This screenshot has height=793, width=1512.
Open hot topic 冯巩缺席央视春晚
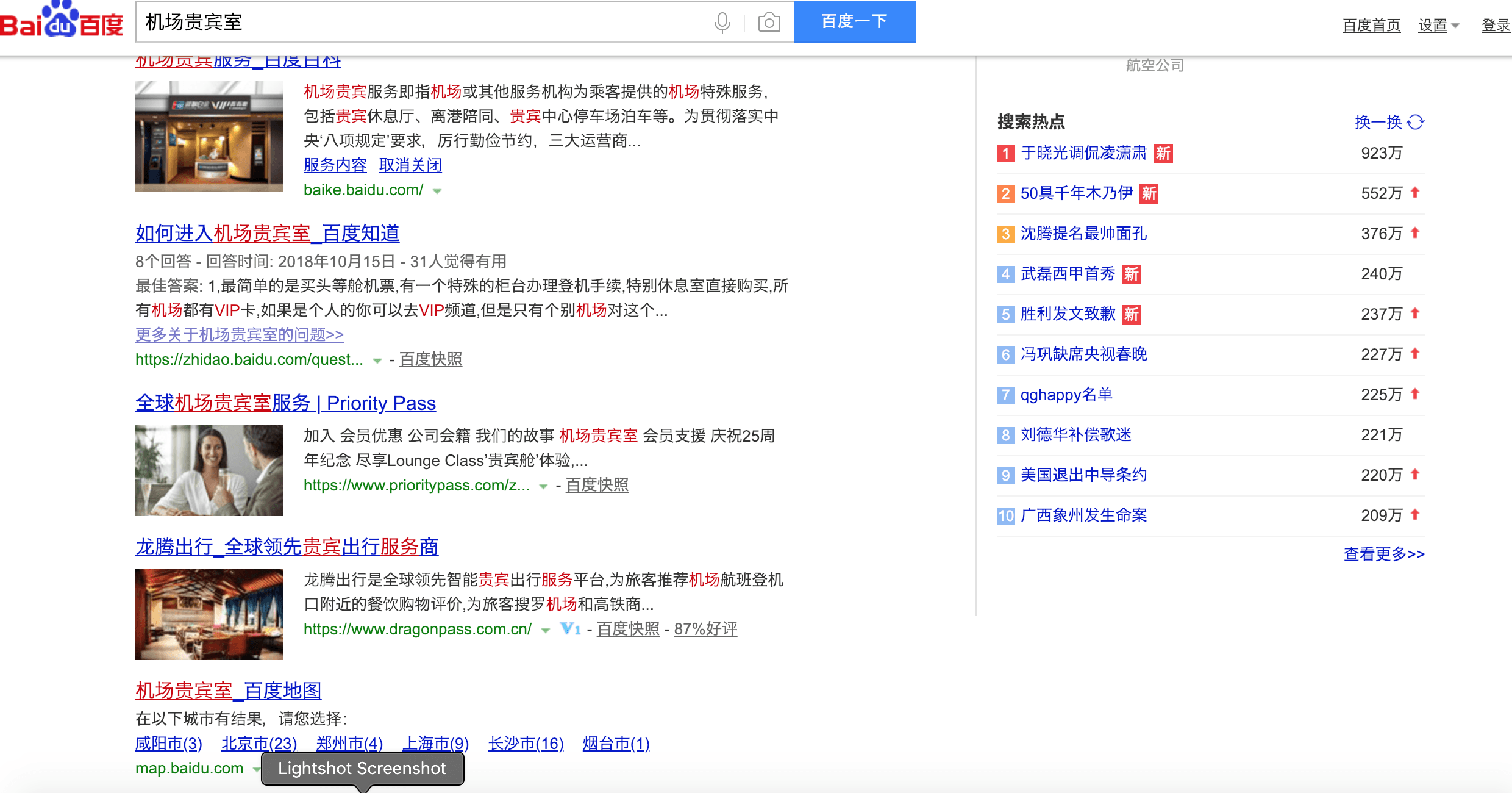point(1083,354)
